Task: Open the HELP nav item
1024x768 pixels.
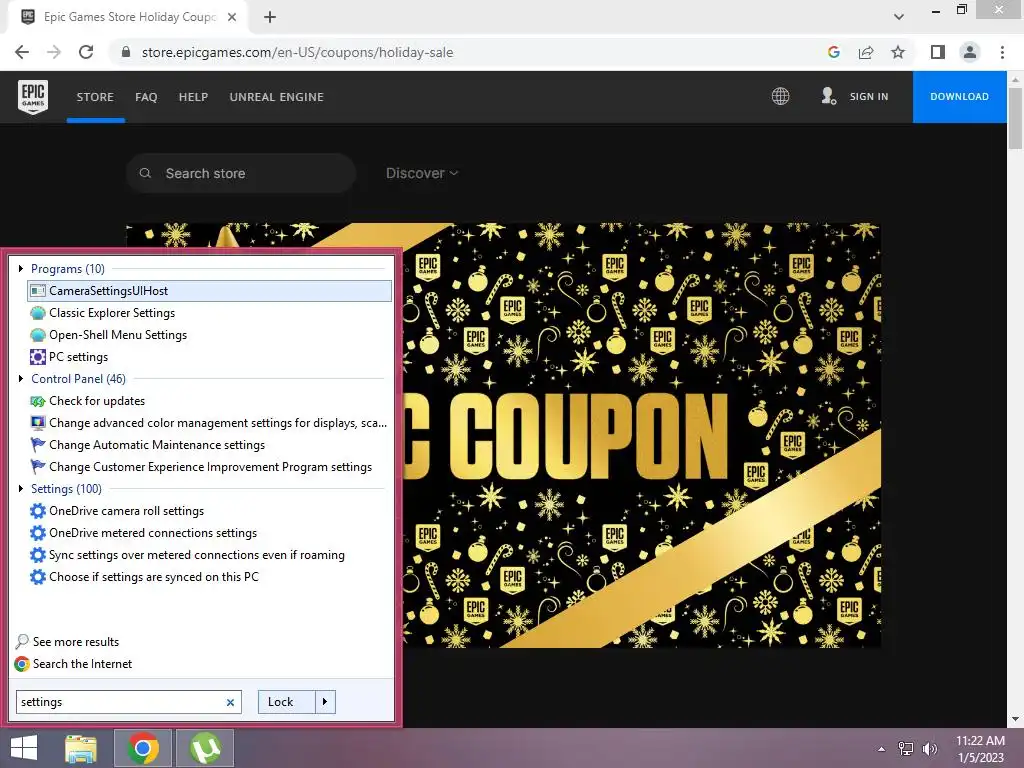Action: coord(193,97)
